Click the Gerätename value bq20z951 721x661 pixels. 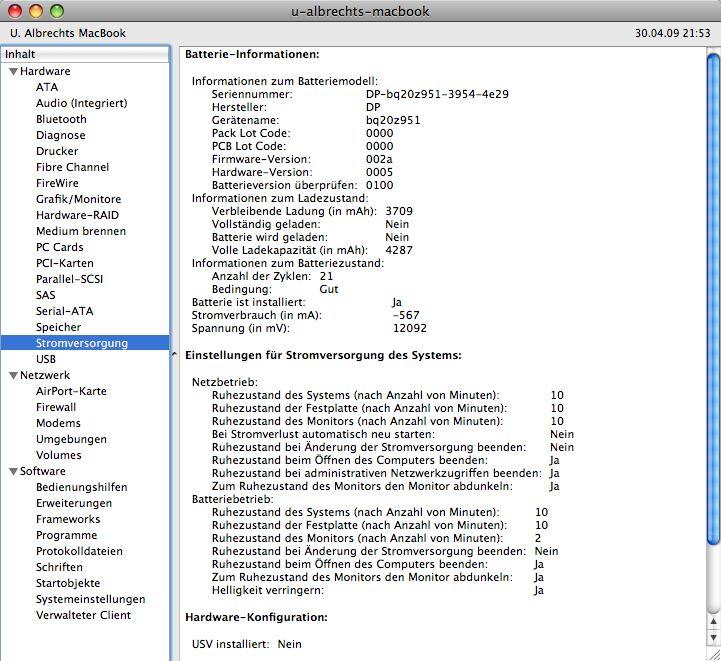point(393,120)
